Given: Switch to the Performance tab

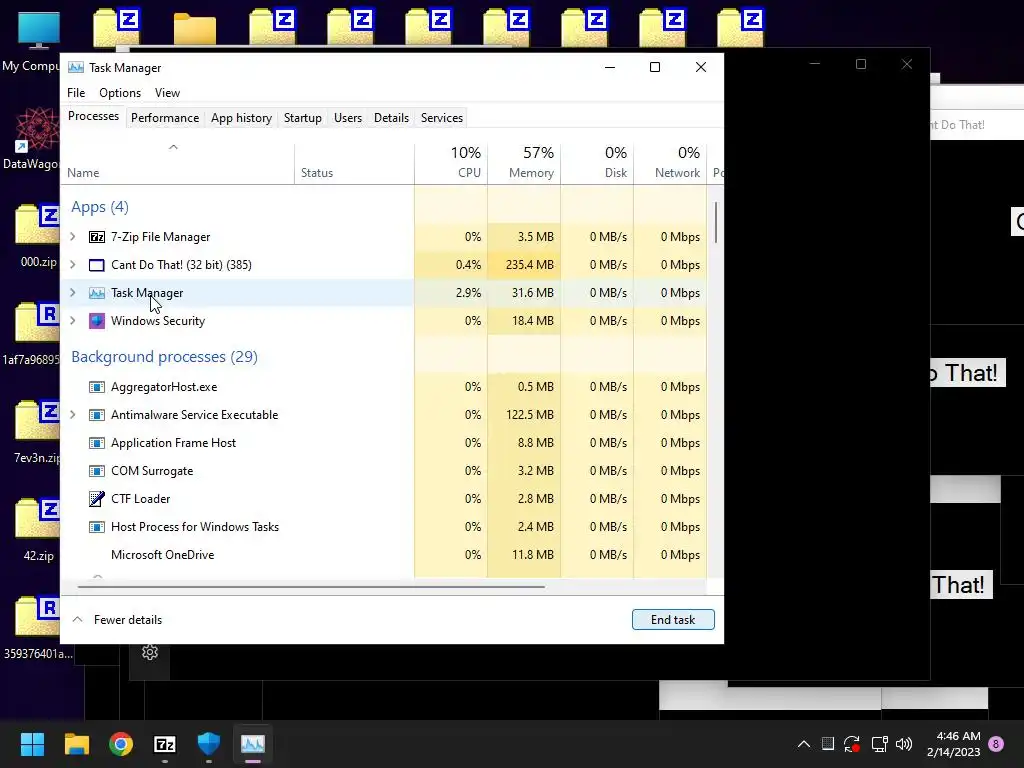Looking at the screenshot, I should (x=165, y=118).
